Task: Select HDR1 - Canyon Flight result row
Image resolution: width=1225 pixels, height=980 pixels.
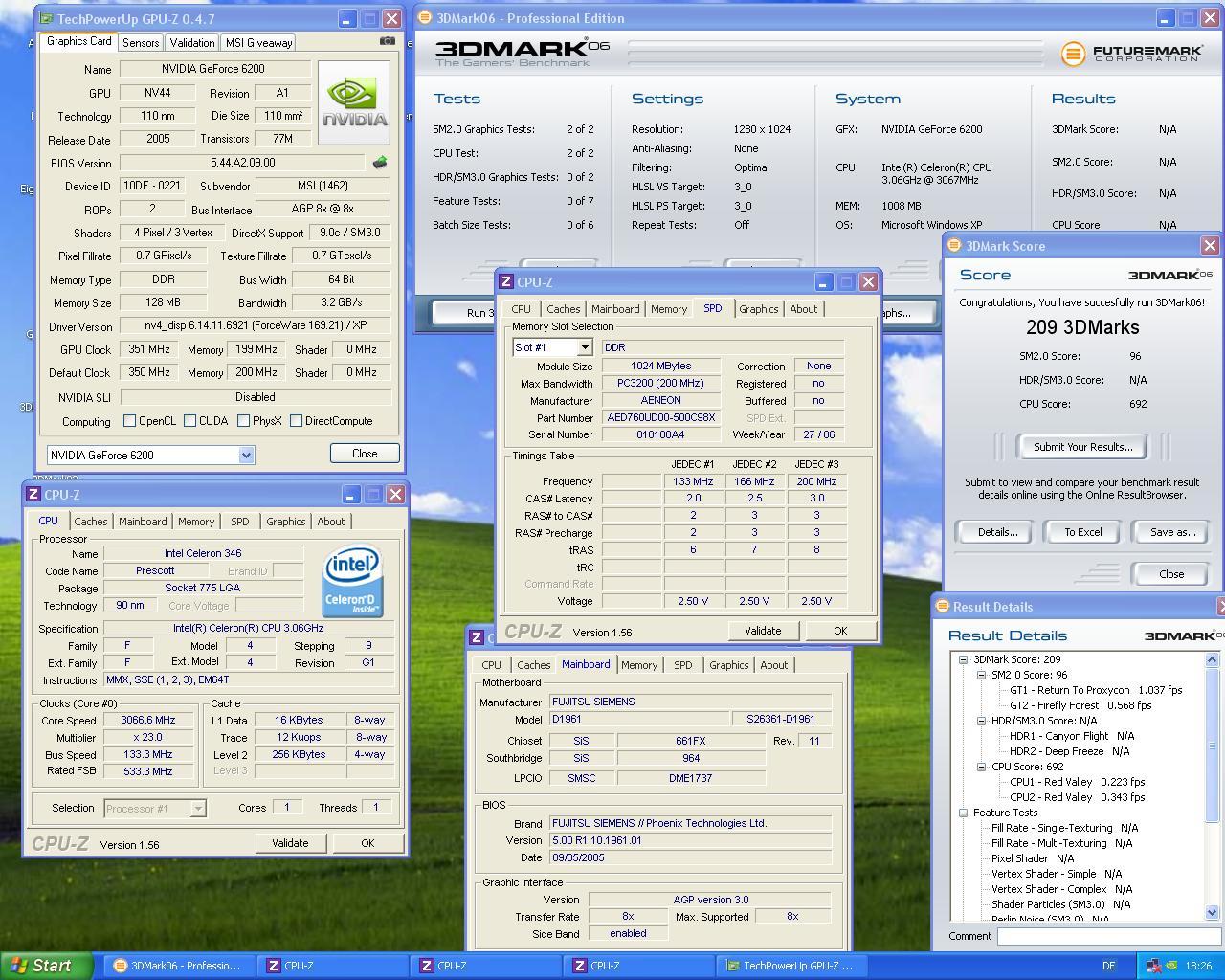Action: click(1071, 736)
